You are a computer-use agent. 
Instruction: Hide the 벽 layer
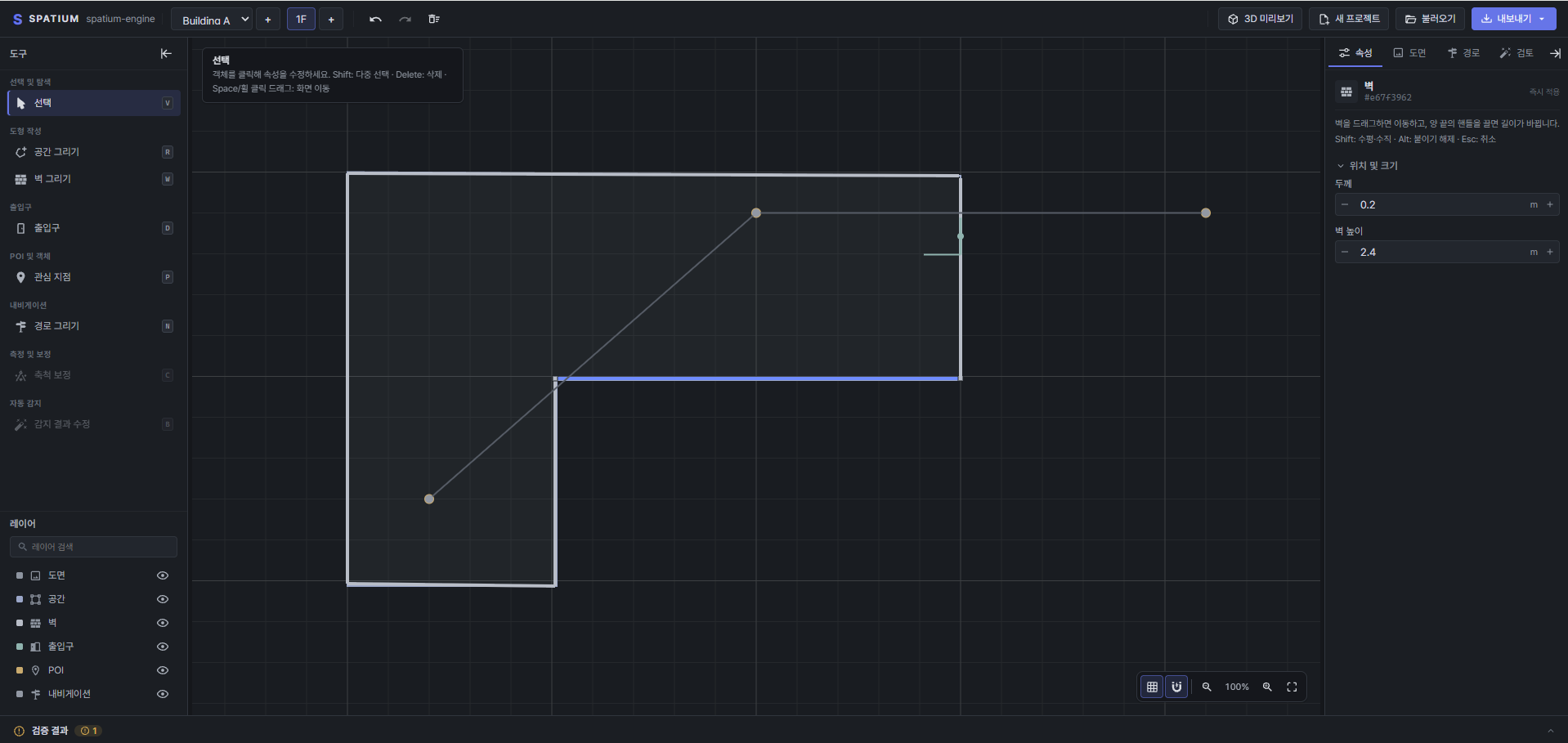click(163, 623)
